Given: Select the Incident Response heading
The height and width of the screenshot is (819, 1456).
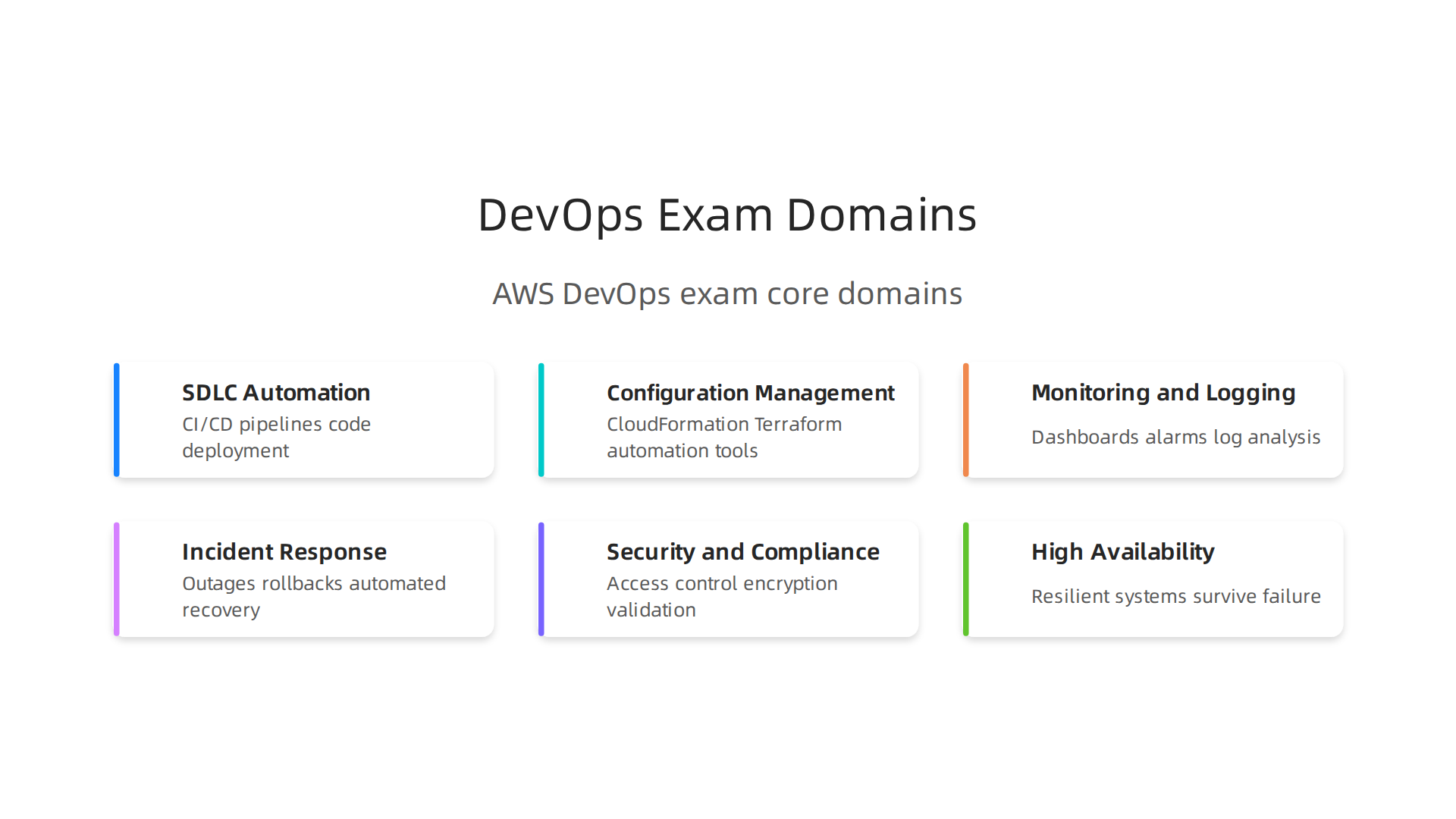Looking at the screenshot, I should pyautogui.click(x=284, y=553).
